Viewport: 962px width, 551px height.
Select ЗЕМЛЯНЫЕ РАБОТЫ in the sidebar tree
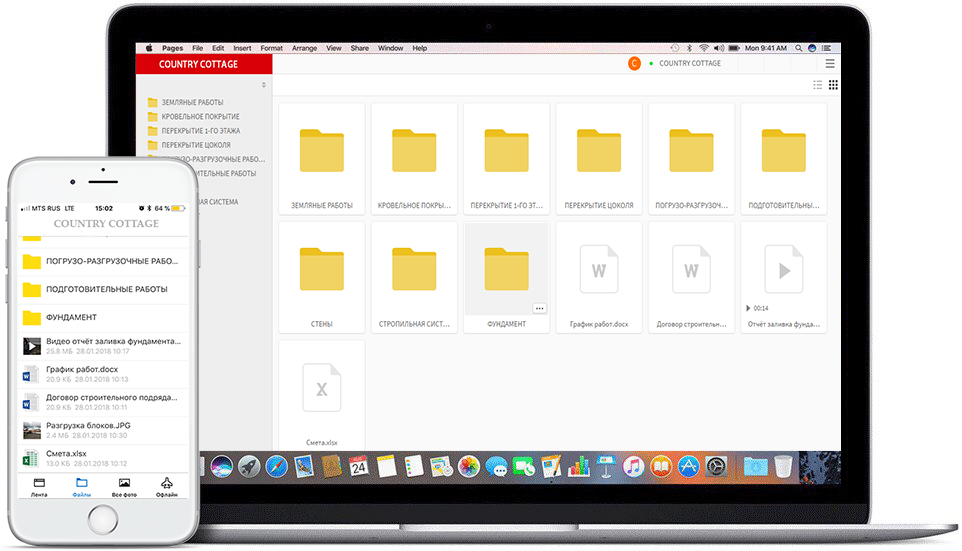click(192, 103)
